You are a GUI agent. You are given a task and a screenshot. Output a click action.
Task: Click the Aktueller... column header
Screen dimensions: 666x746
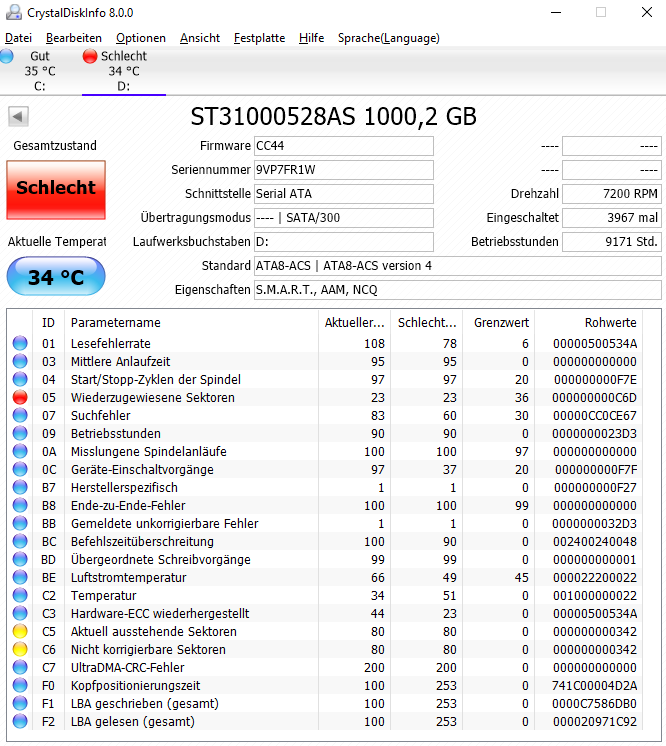pyautogui.click(x=354, y=323)
